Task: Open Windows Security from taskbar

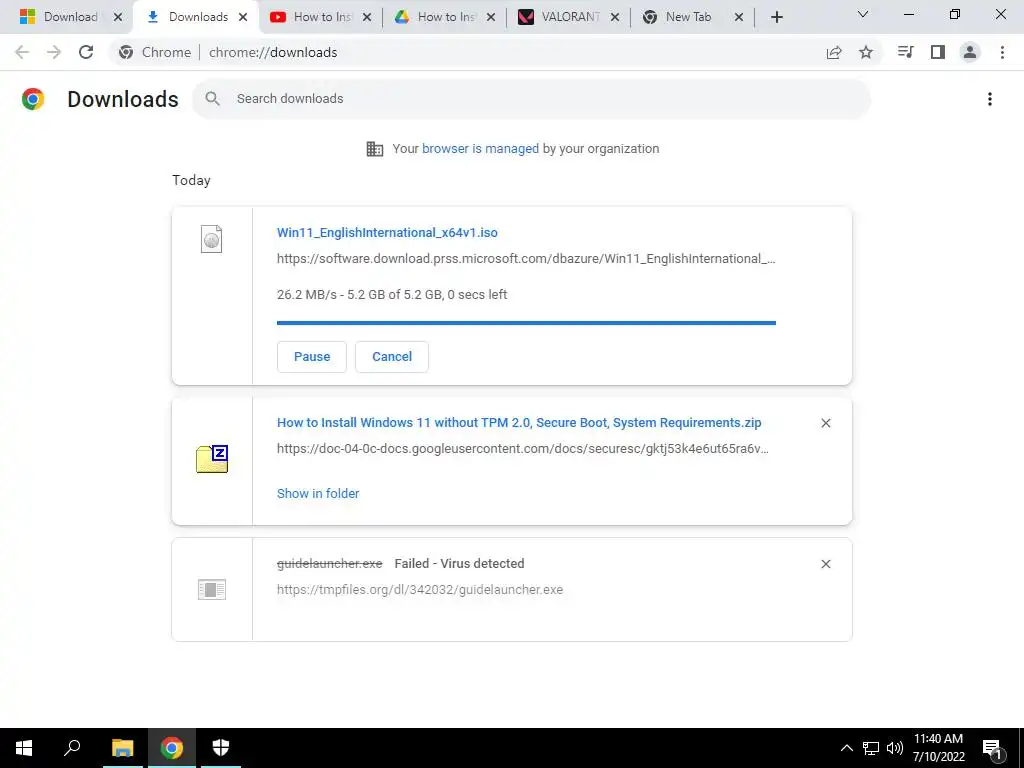Action: pyautogui.click(x=221, y=748)
